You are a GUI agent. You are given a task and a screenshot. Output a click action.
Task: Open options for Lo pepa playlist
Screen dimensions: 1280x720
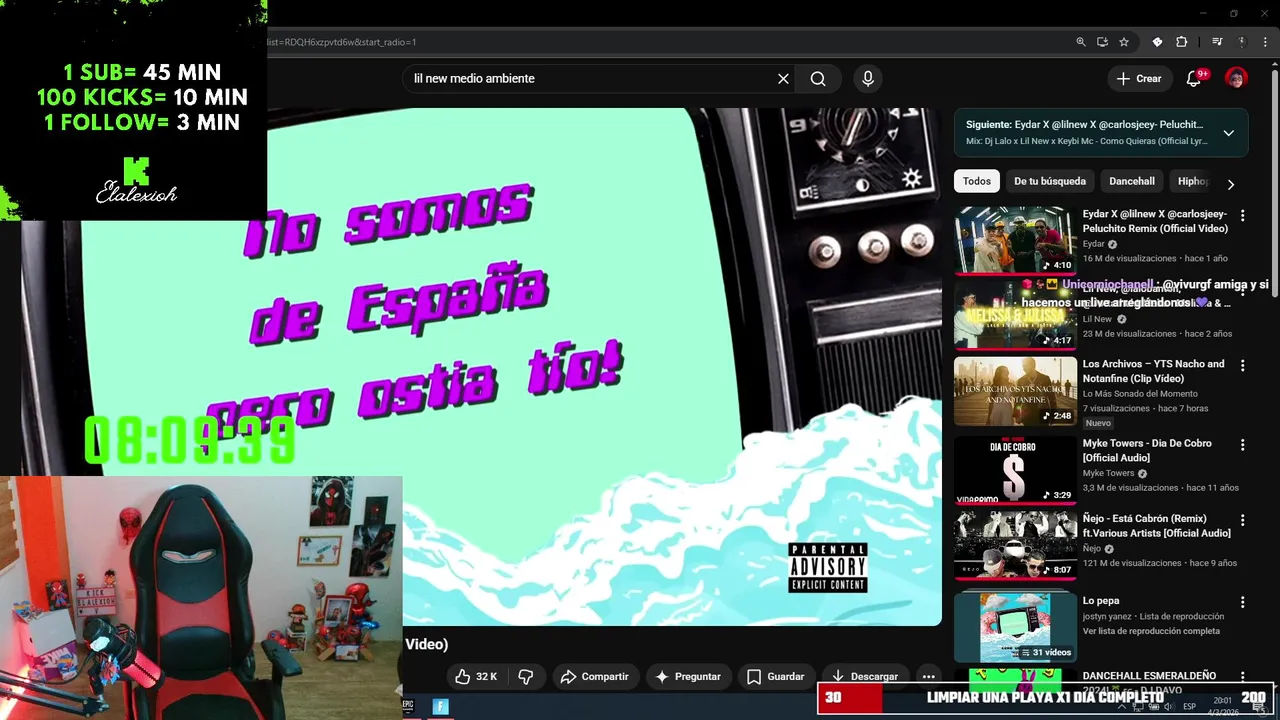coord(1242,602)
